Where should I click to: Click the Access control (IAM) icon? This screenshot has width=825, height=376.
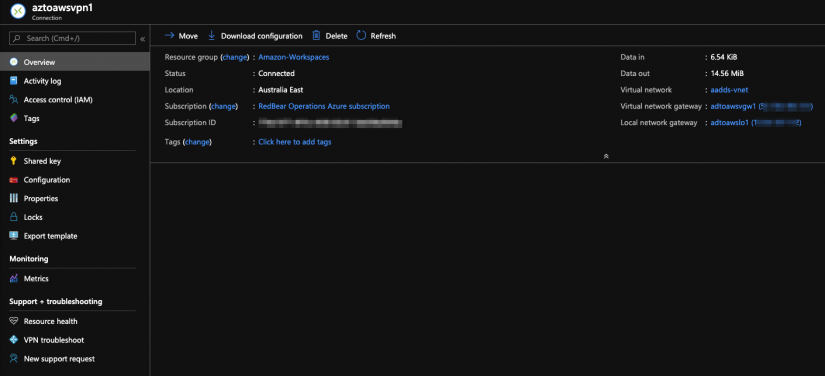coord(14,99)
